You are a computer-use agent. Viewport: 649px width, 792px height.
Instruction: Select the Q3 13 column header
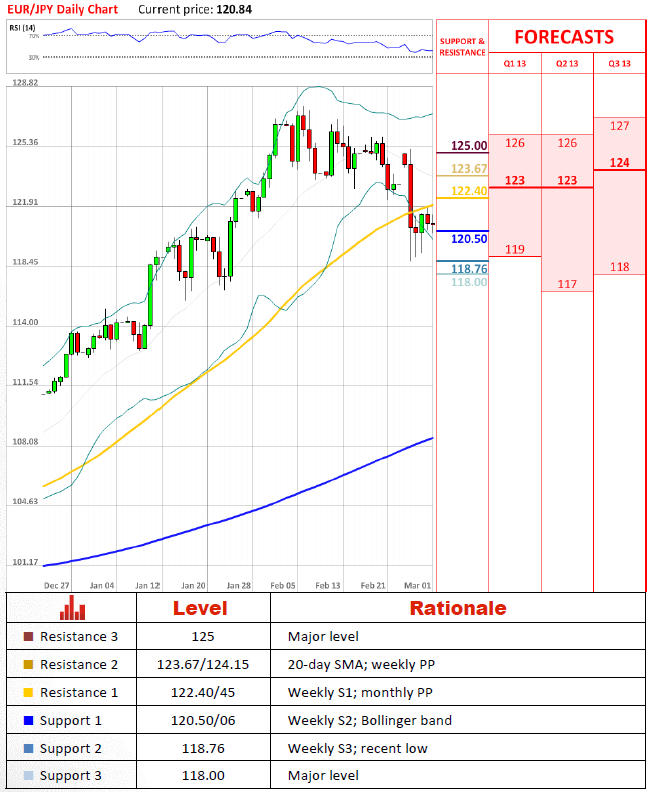[620, 63]
